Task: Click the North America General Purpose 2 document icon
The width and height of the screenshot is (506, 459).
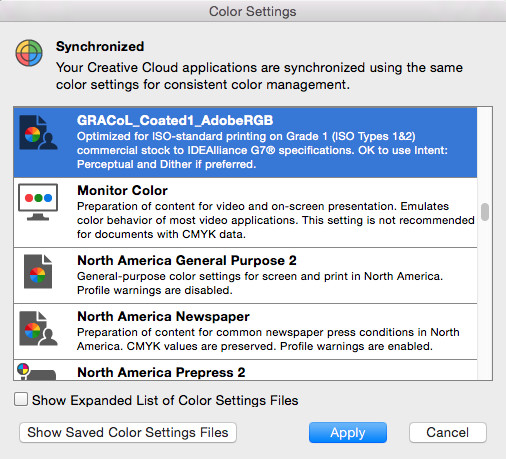Action: 38,272
